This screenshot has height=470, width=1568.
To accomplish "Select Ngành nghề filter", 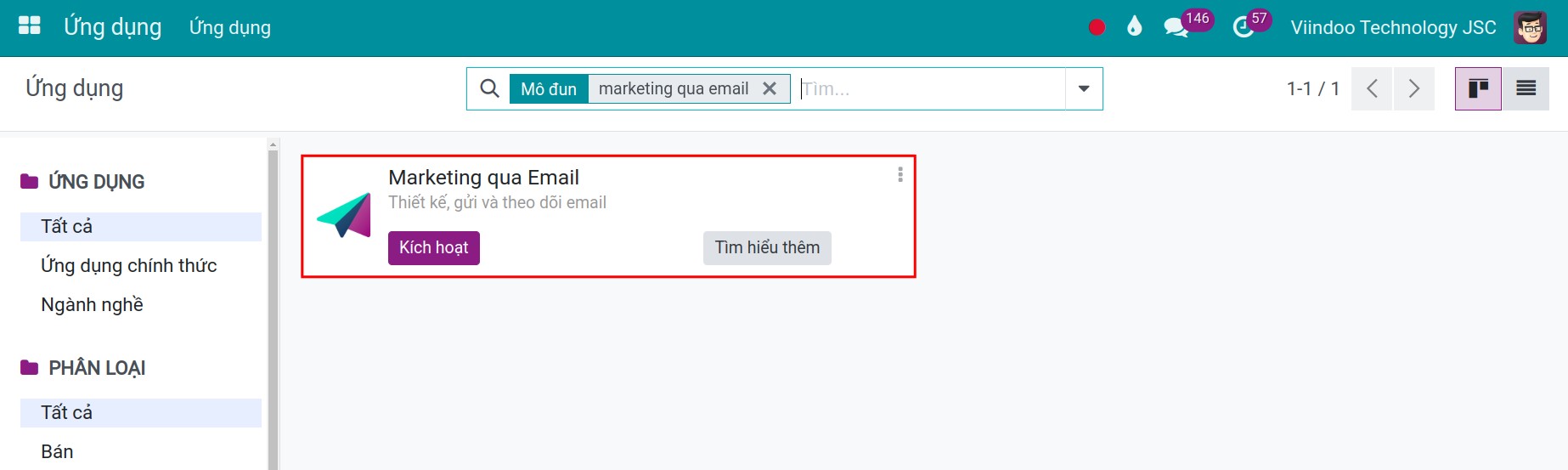I will [141, 305].
